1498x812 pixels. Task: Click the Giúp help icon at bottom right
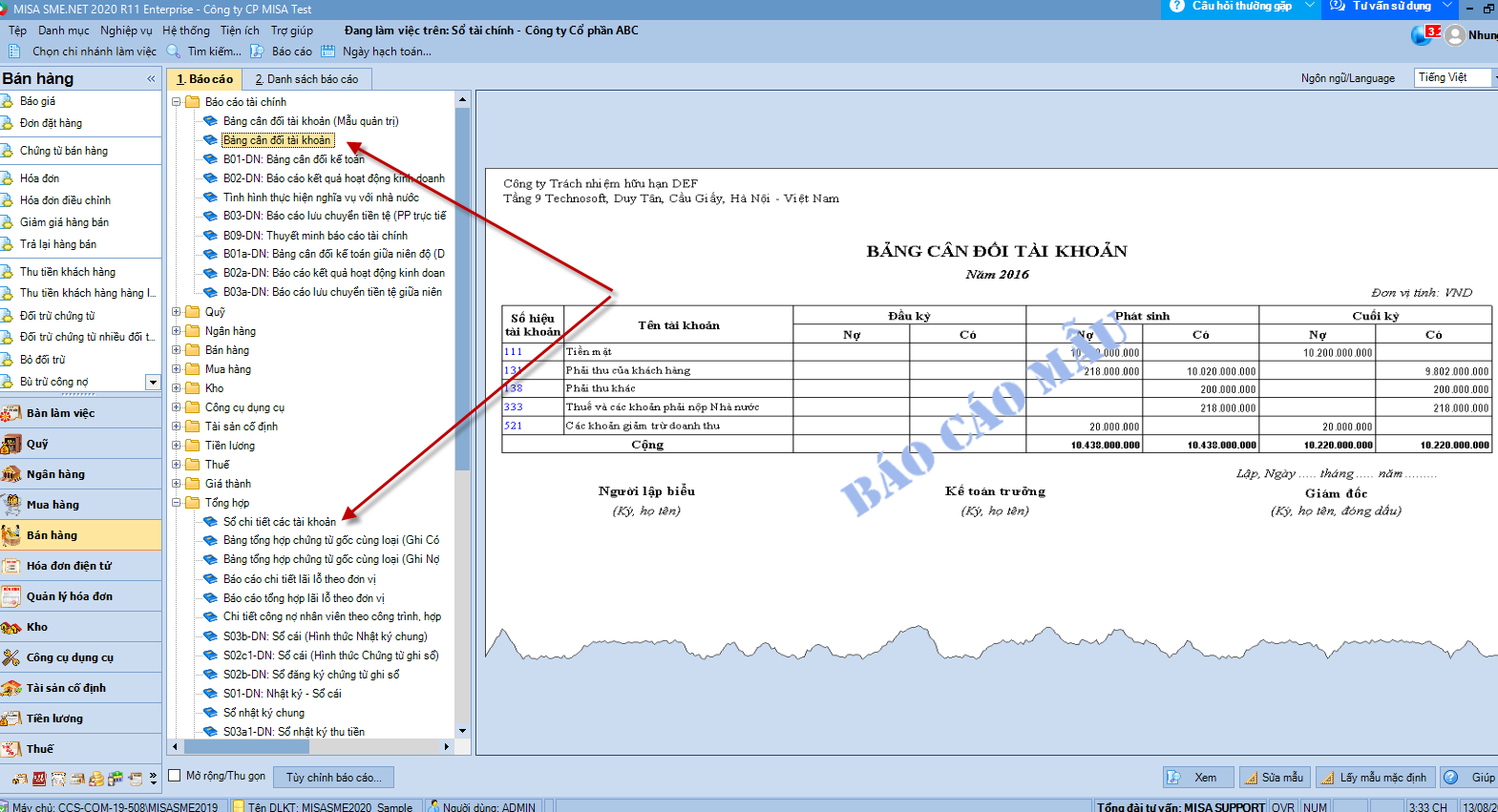1450,778
